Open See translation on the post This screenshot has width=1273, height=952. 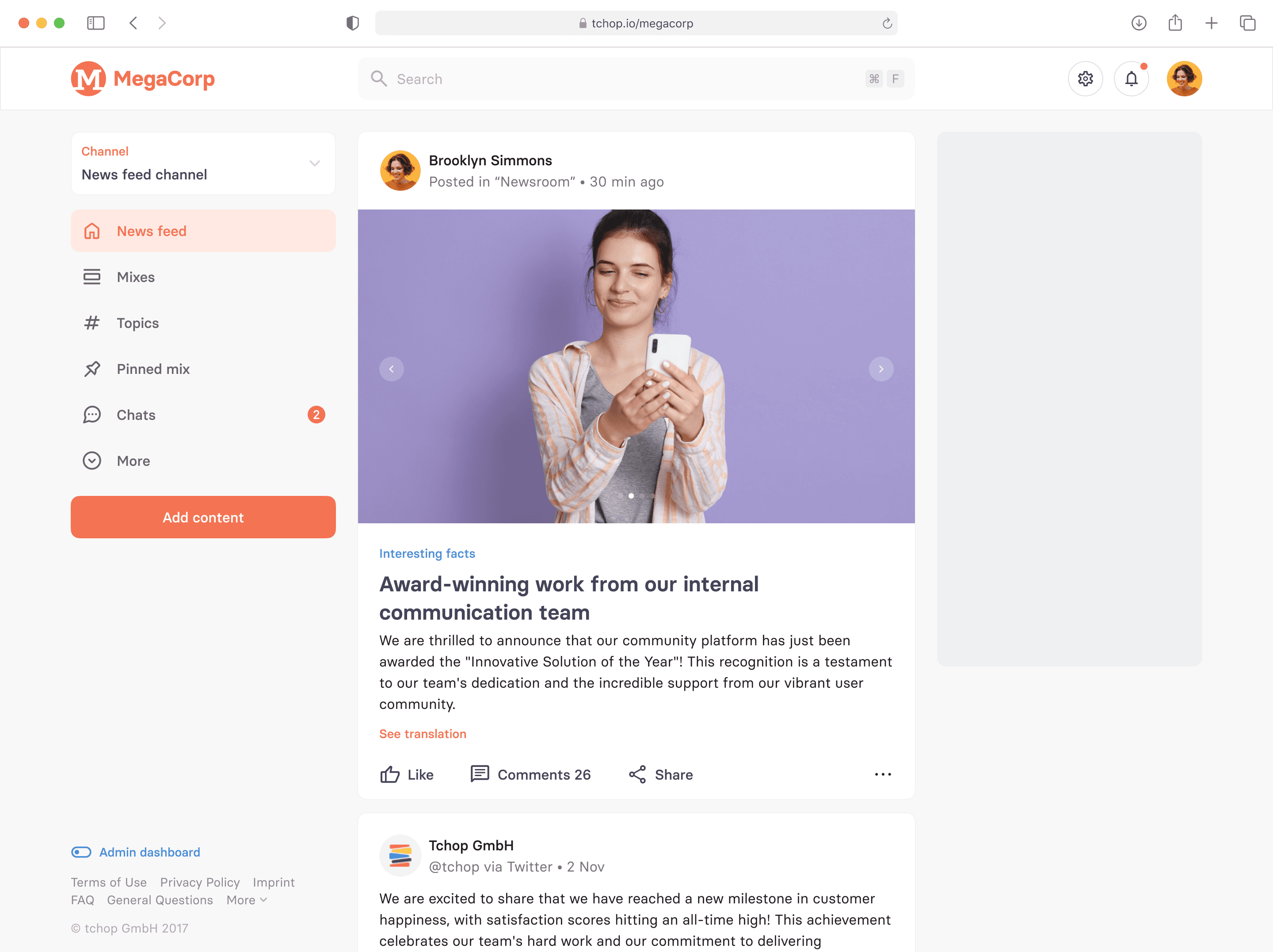pyautogui.click(x=423, y=733)
